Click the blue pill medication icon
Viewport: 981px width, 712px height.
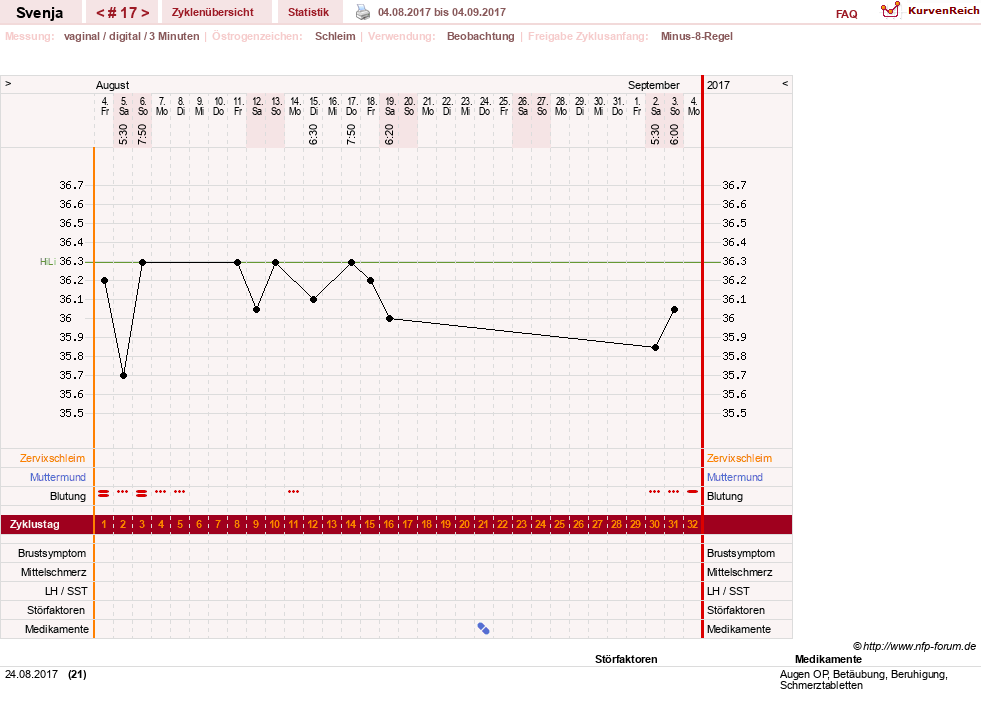484,629
